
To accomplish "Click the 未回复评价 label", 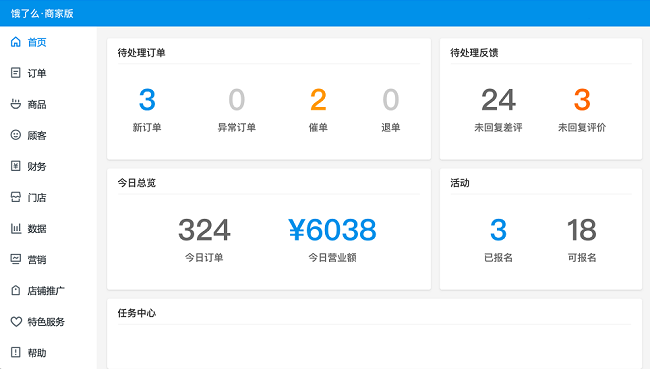I will point(582,127).
